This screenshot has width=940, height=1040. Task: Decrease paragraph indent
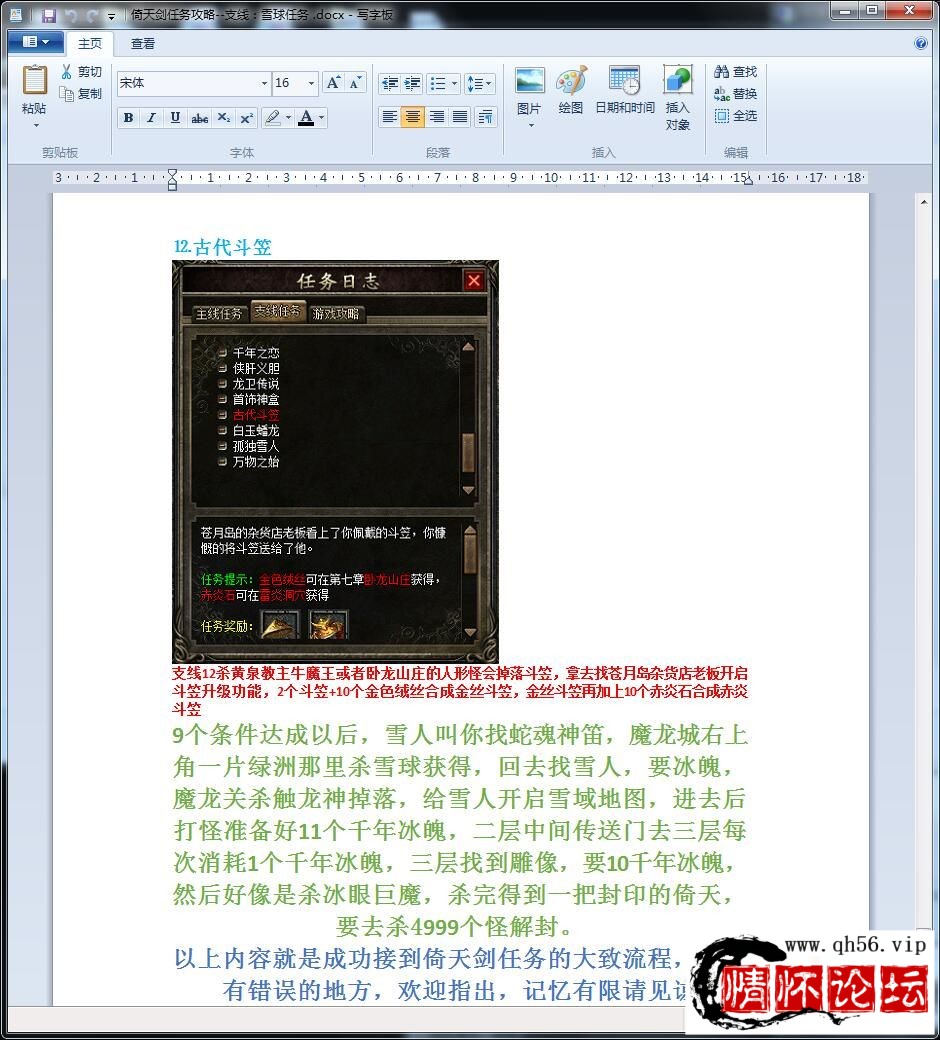(389, 84)
